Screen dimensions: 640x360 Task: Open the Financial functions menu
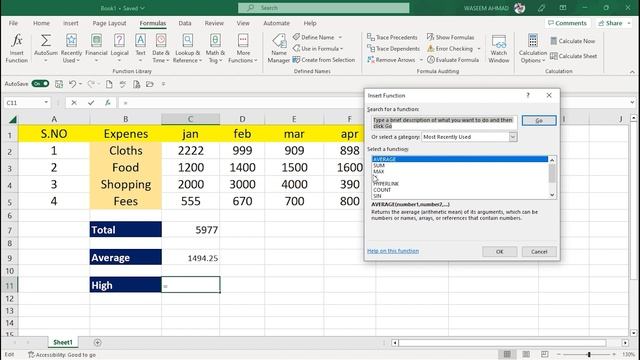click(96, 48)
